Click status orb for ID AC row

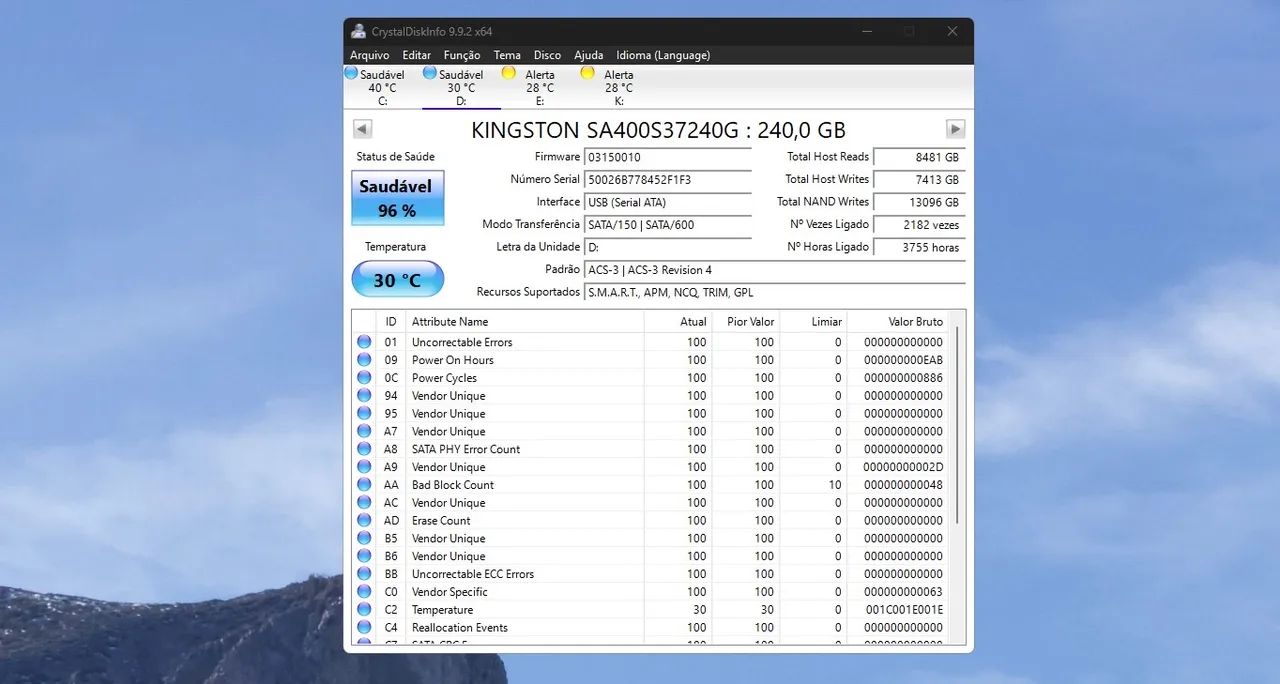pyautogui.click(x=364, y=503)
